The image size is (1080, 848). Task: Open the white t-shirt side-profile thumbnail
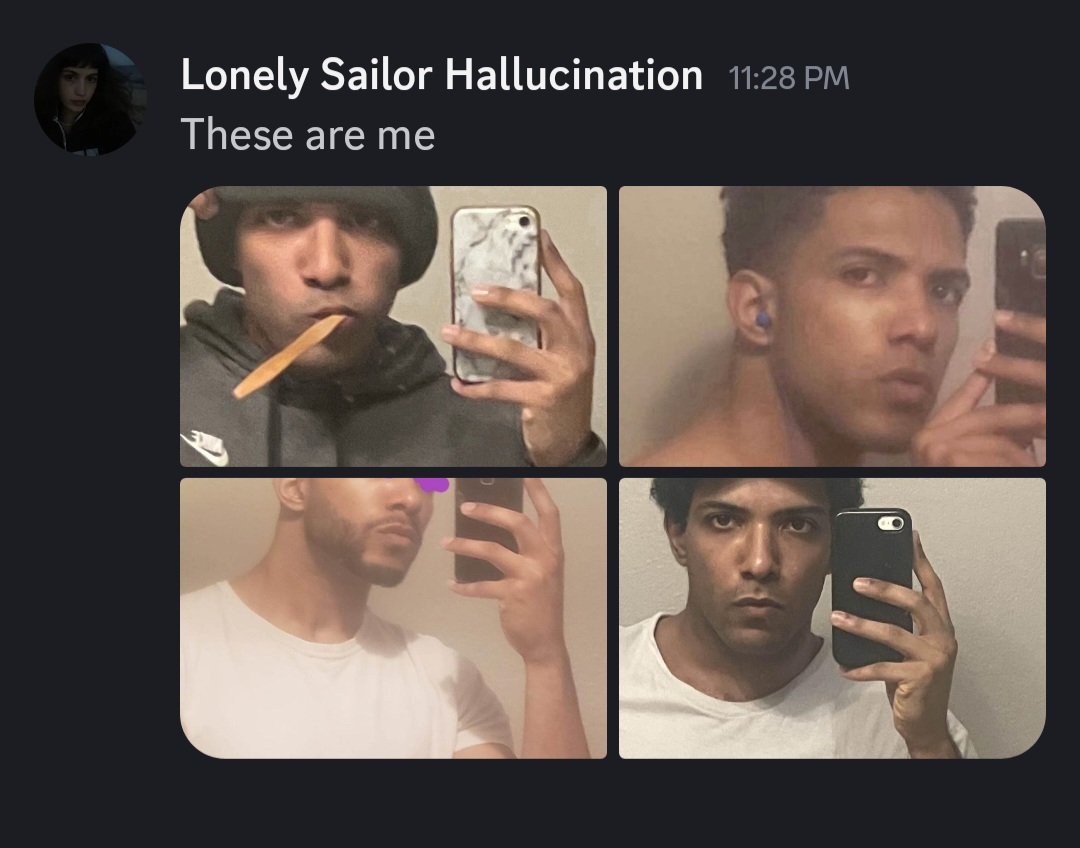[393, 618]
